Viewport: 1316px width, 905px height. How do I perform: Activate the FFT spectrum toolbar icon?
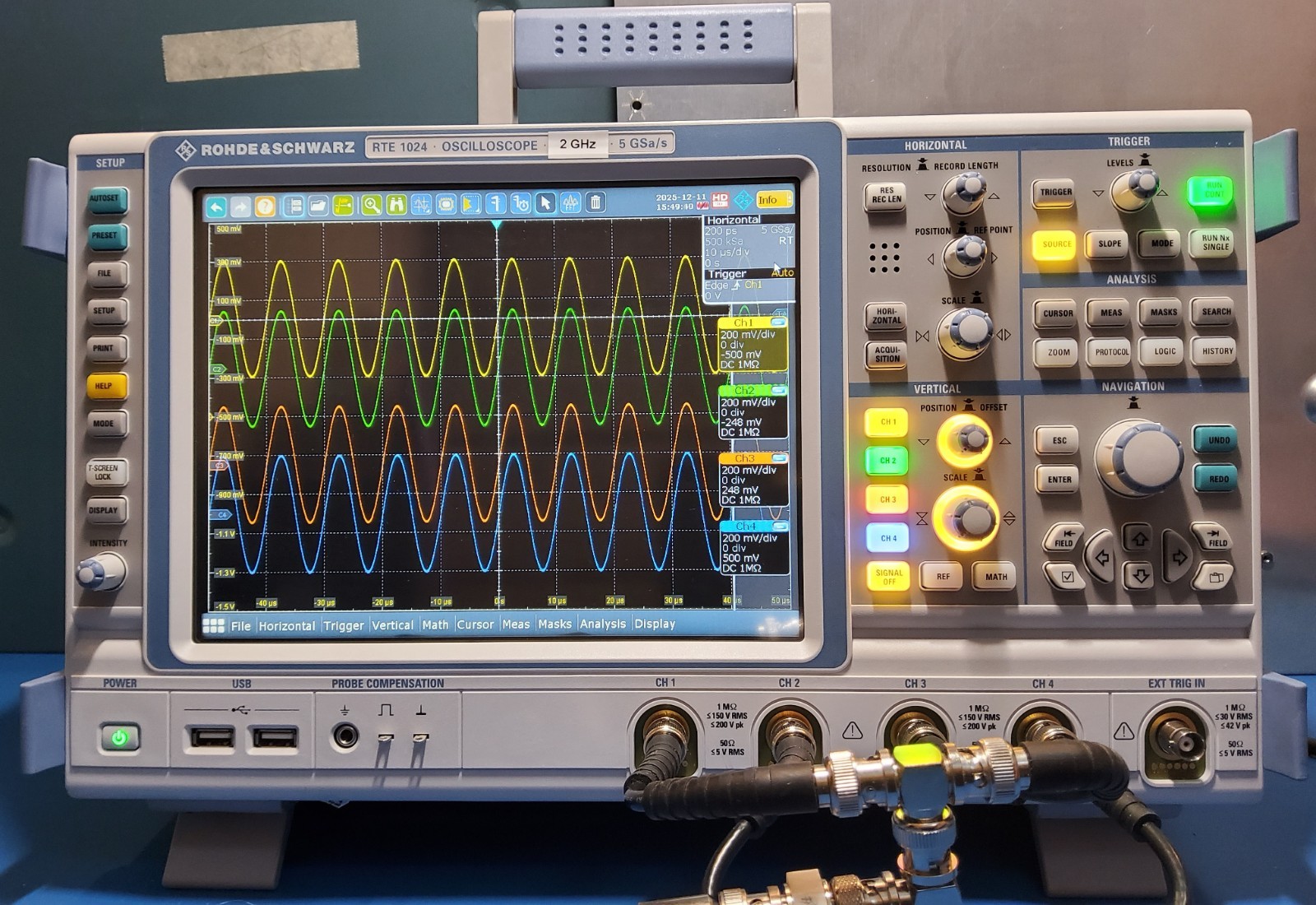coord(570,202)
